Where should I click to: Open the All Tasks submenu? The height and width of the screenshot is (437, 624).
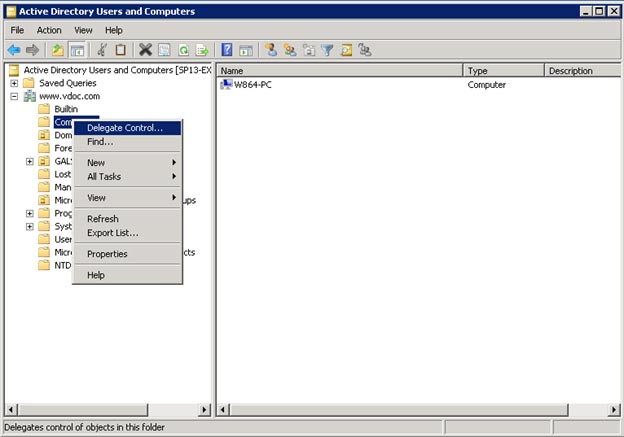coord(127,176)
